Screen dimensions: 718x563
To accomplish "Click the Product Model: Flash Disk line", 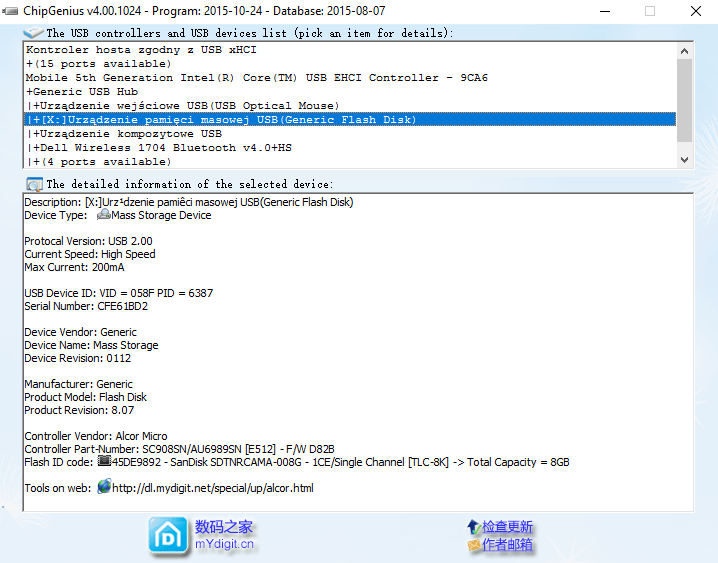I will click(x=86, y=397).
